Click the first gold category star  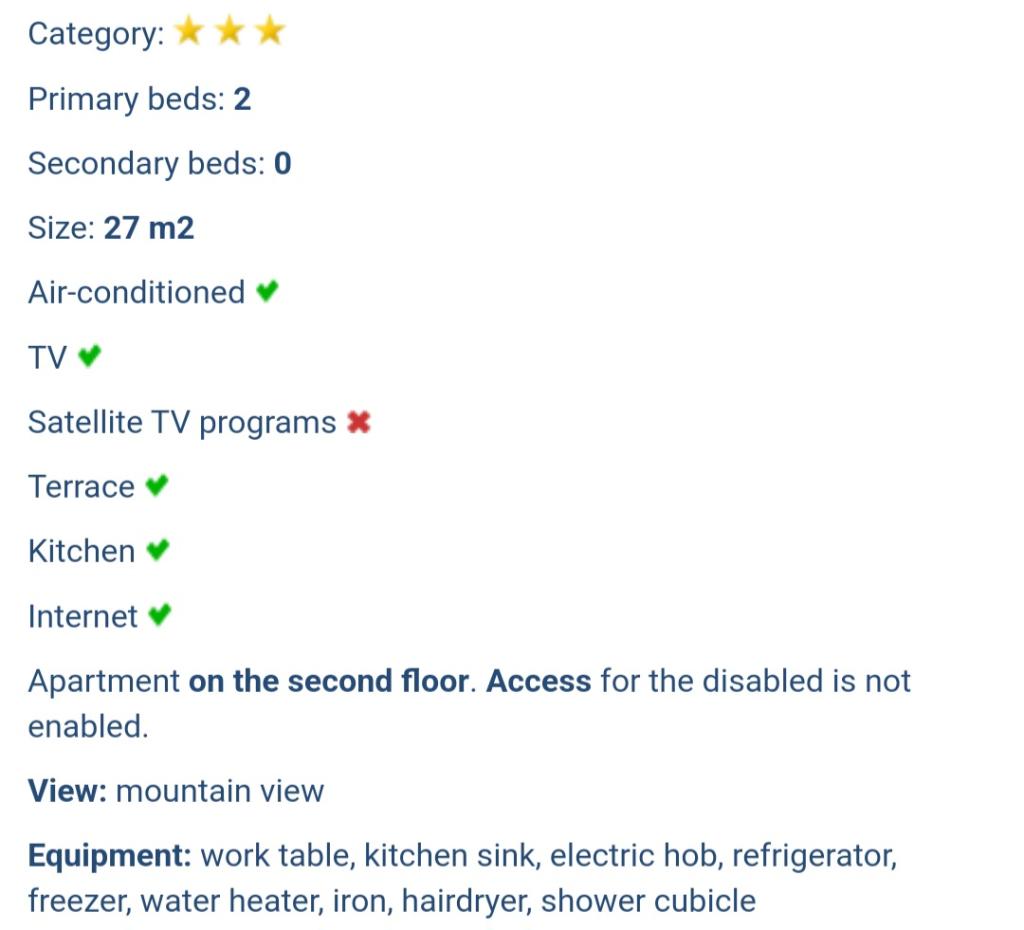point(189,33)
